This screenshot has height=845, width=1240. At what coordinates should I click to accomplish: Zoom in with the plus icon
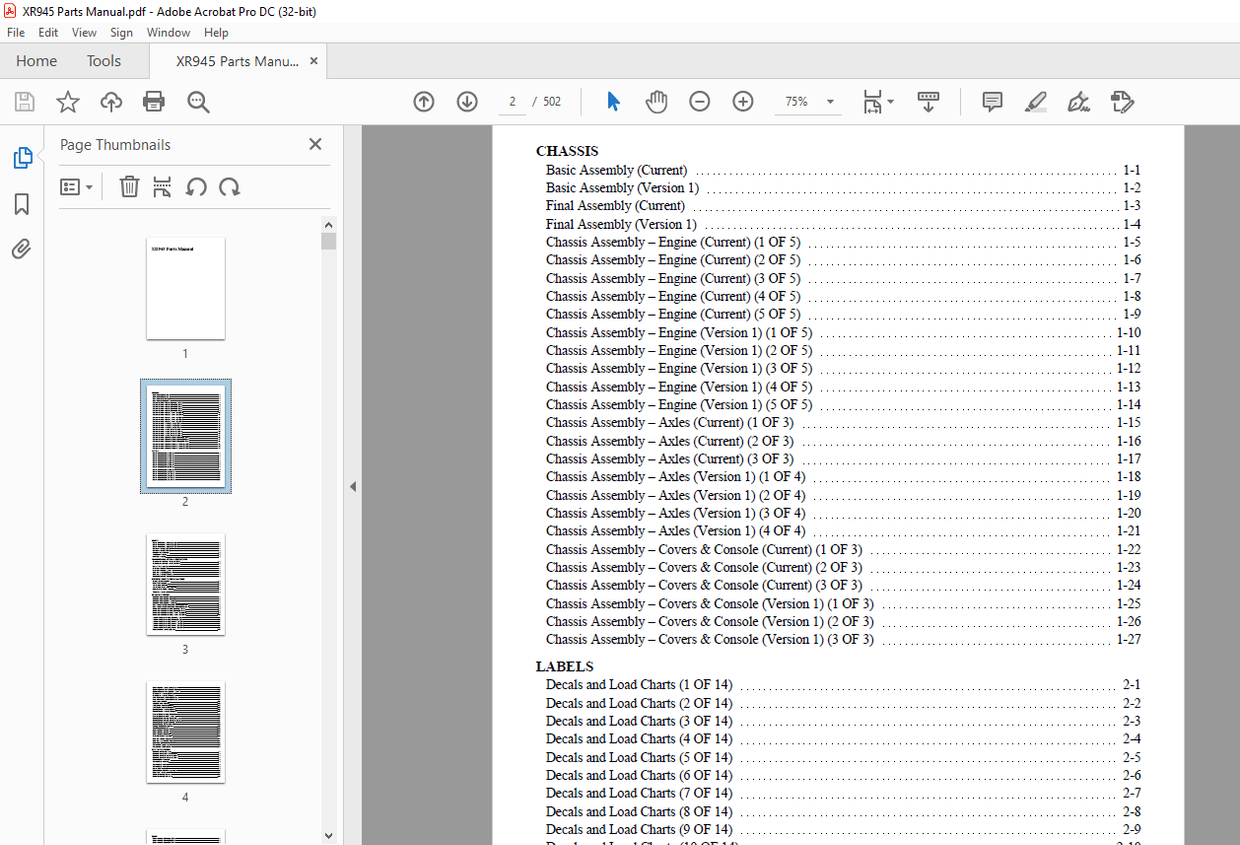point(743,102)
